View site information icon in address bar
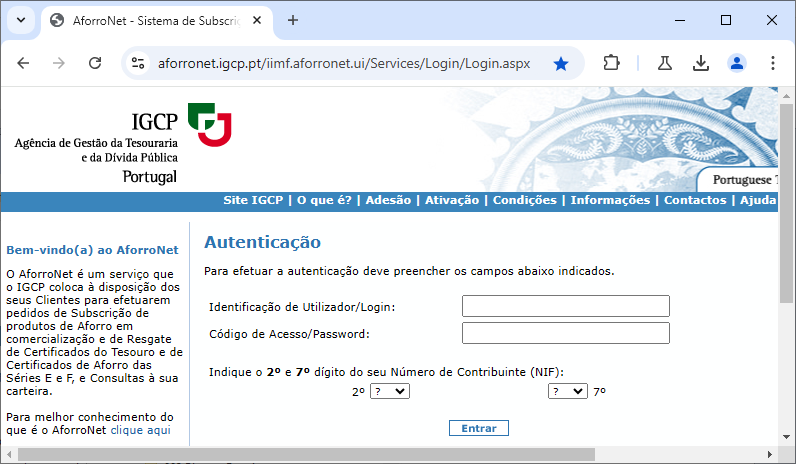 coord(138,63)
